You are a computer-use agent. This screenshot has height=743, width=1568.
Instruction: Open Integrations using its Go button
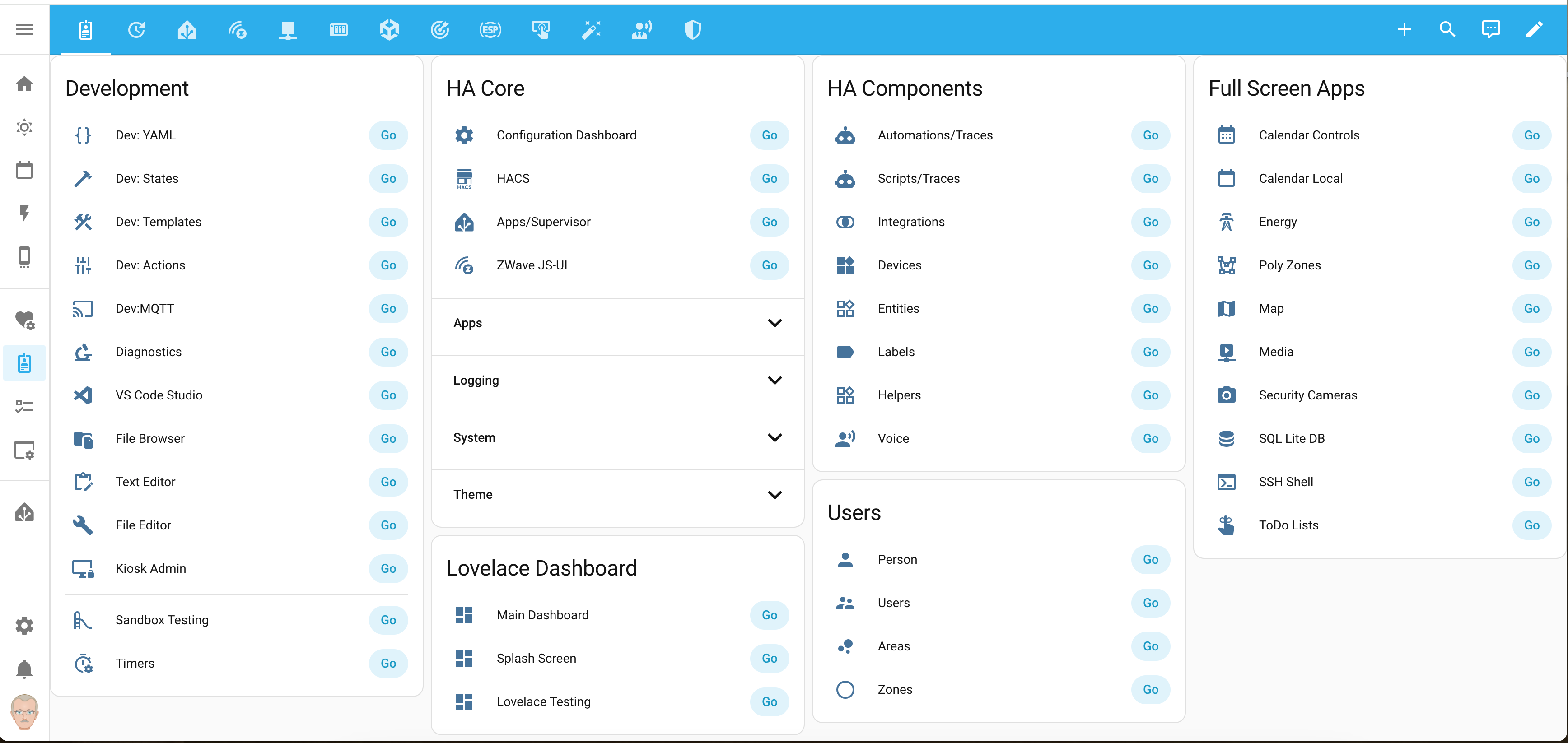1150,222
